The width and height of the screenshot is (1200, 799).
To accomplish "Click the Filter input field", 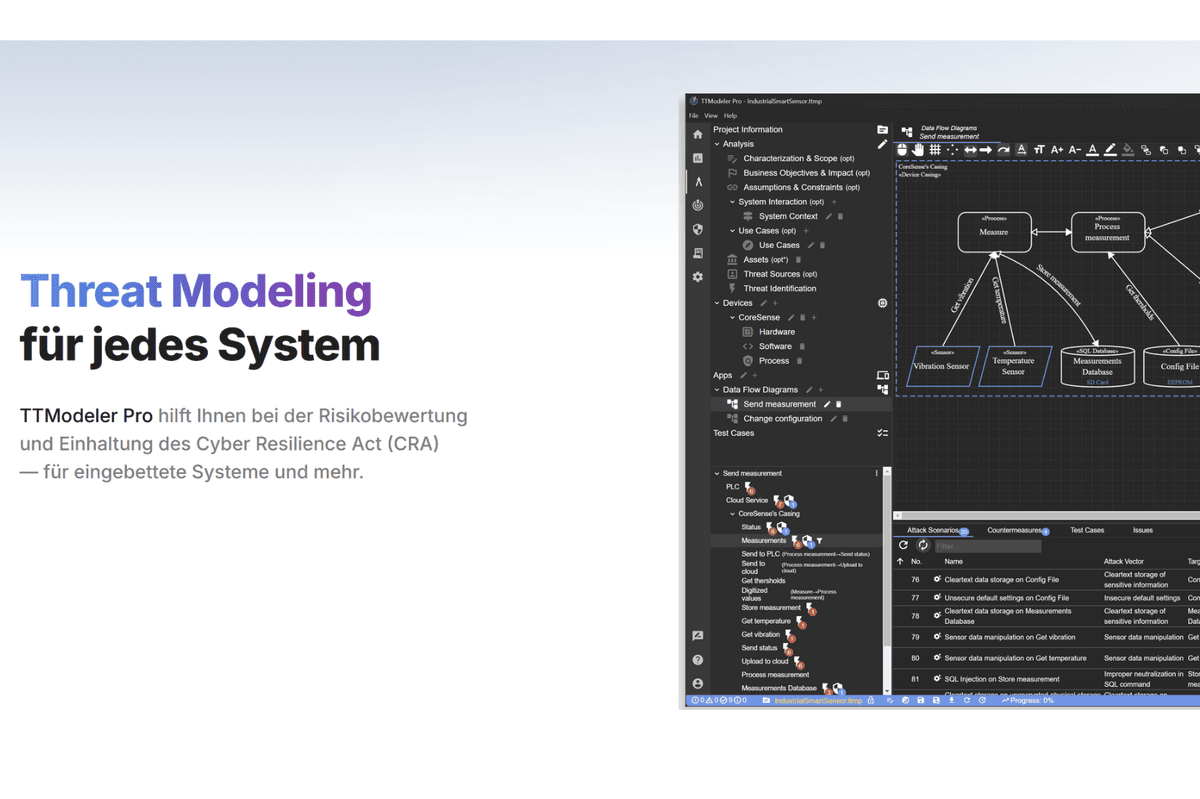I will (x=987, y=547).
